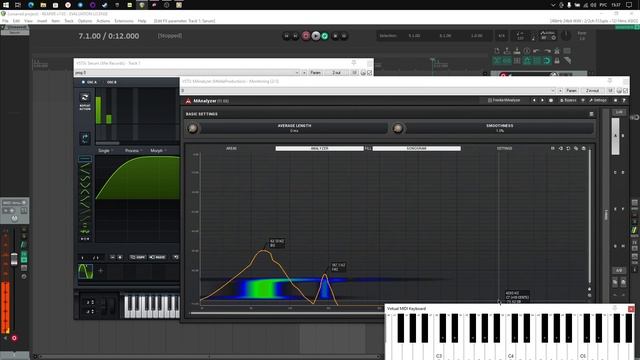640x360 pixels.
Task: Click the MAnalyzer help question icon
Action: pyautogui.click(x=624, y=100)
